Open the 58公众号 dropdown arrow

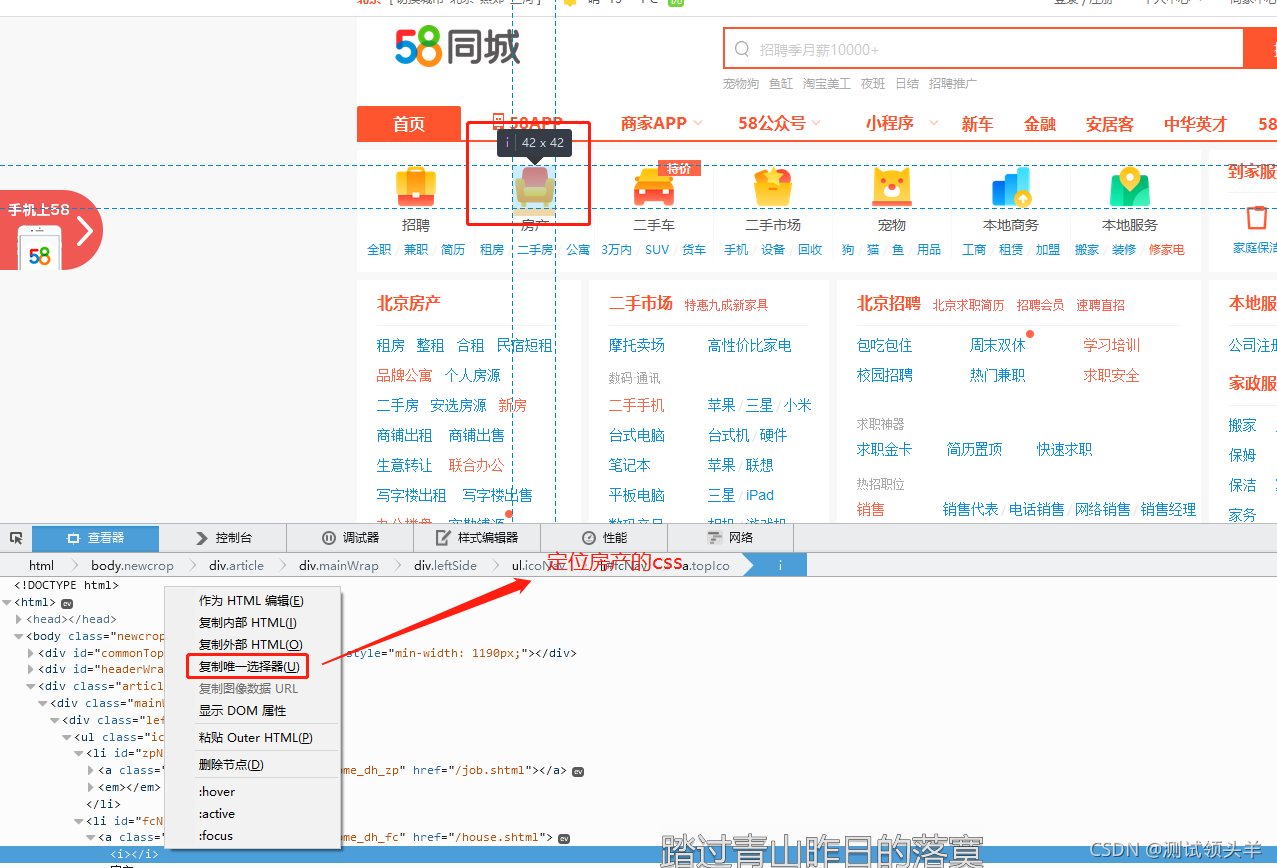coord(816,123)
